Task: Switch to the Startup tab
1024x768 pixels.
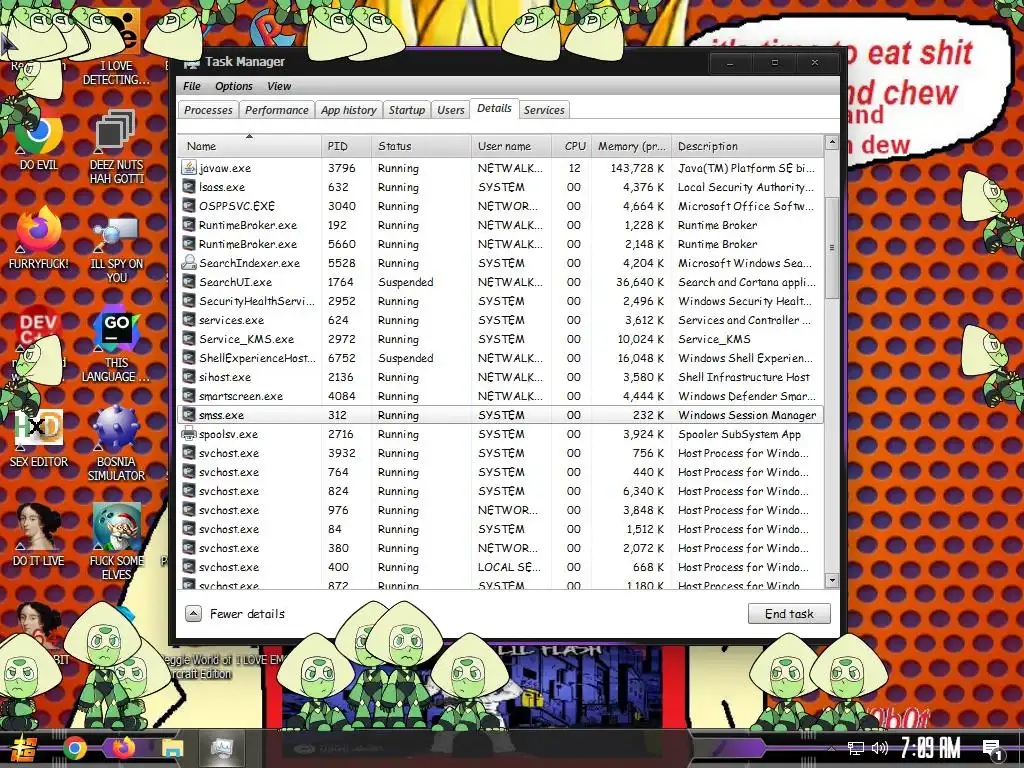Action: (407, 110)
